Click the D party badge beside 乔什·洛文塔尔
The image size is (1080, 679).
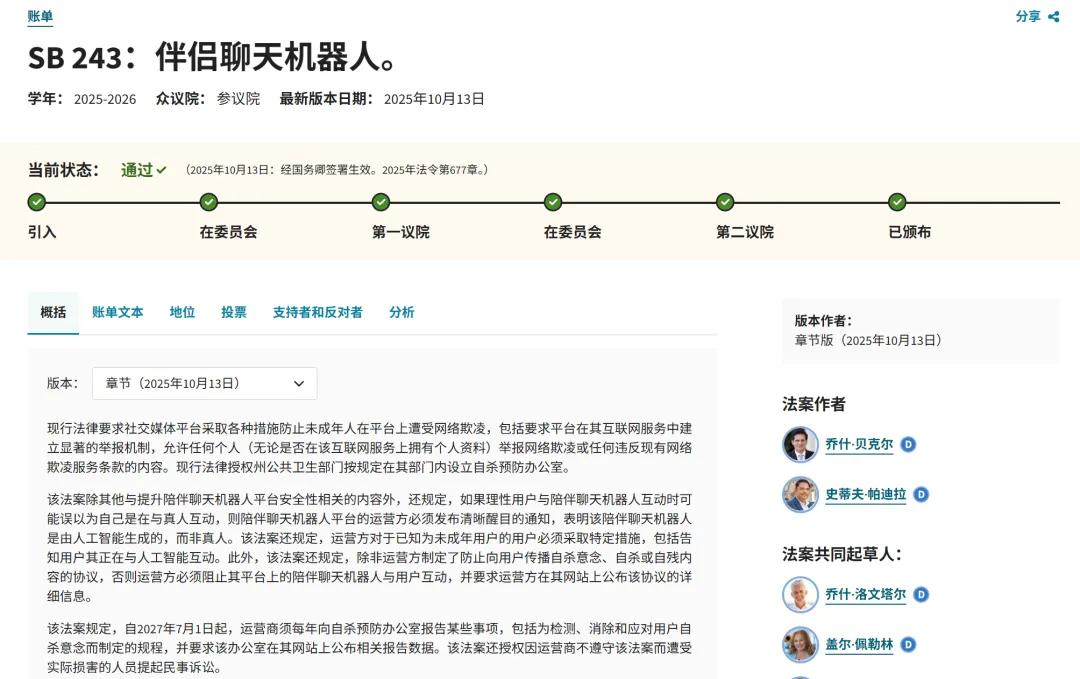point(922,594)
